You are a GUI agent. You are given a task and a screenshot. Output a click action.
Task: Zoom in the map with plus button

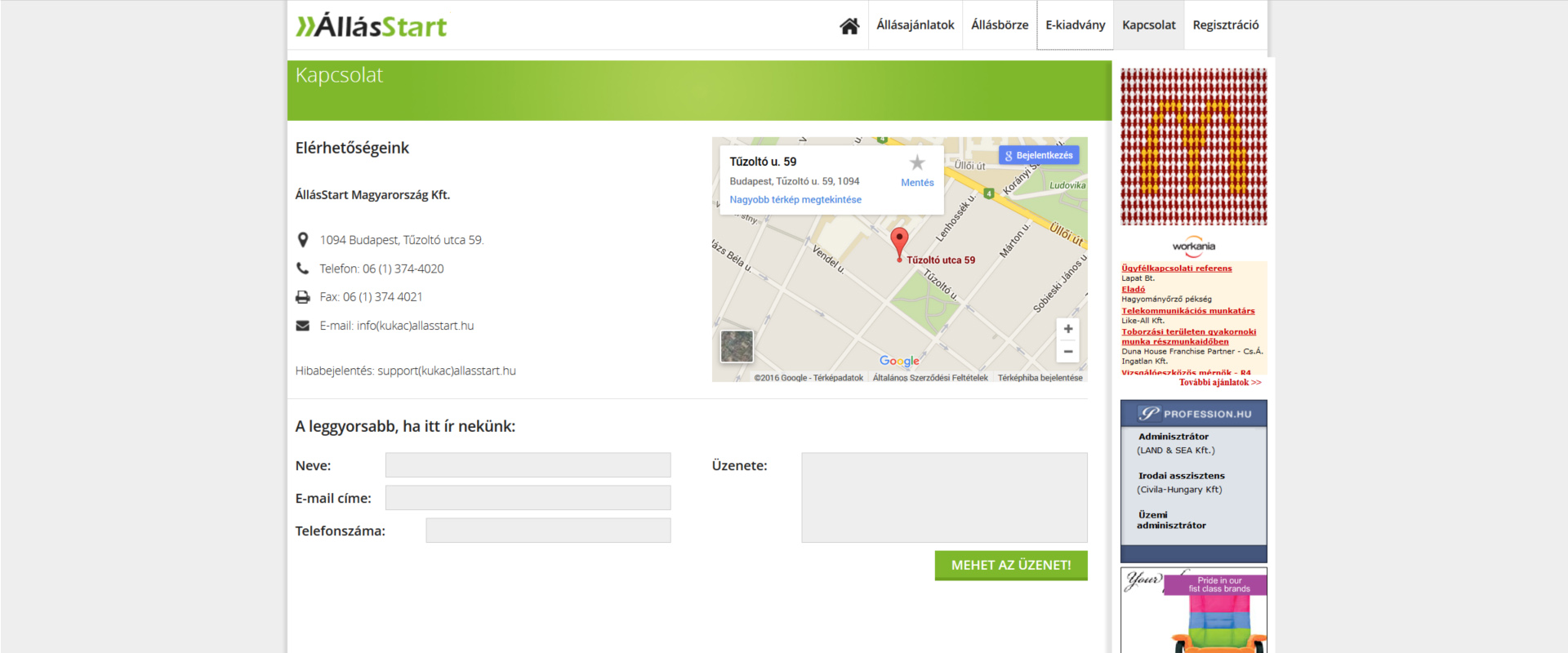tap(1067, 329)
